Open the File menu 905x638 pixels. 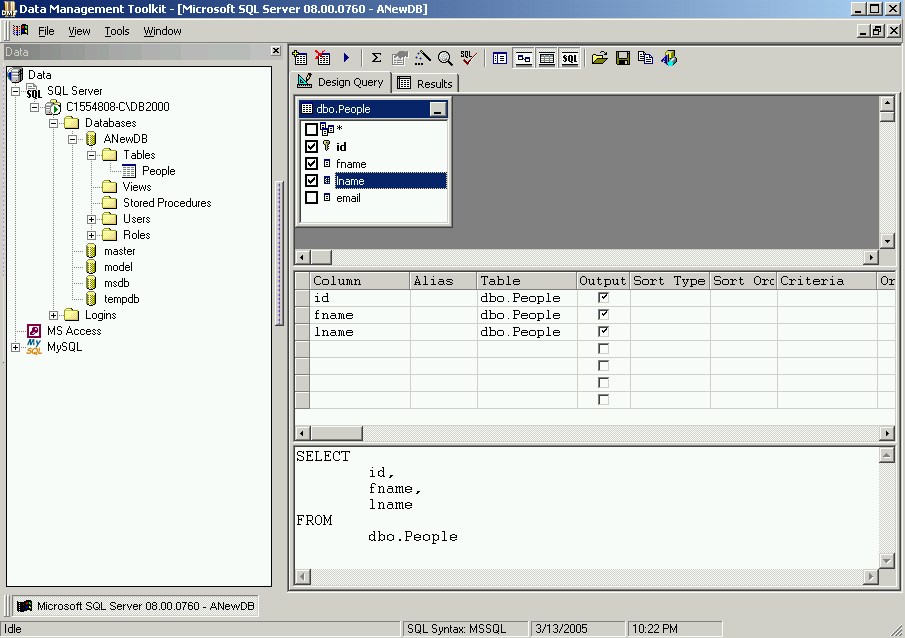(x=46, y=31)
